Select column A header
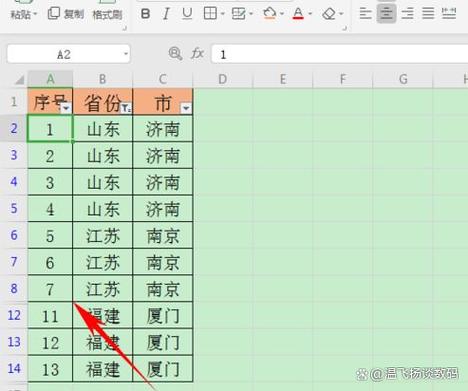 click(x=50, y=79)
